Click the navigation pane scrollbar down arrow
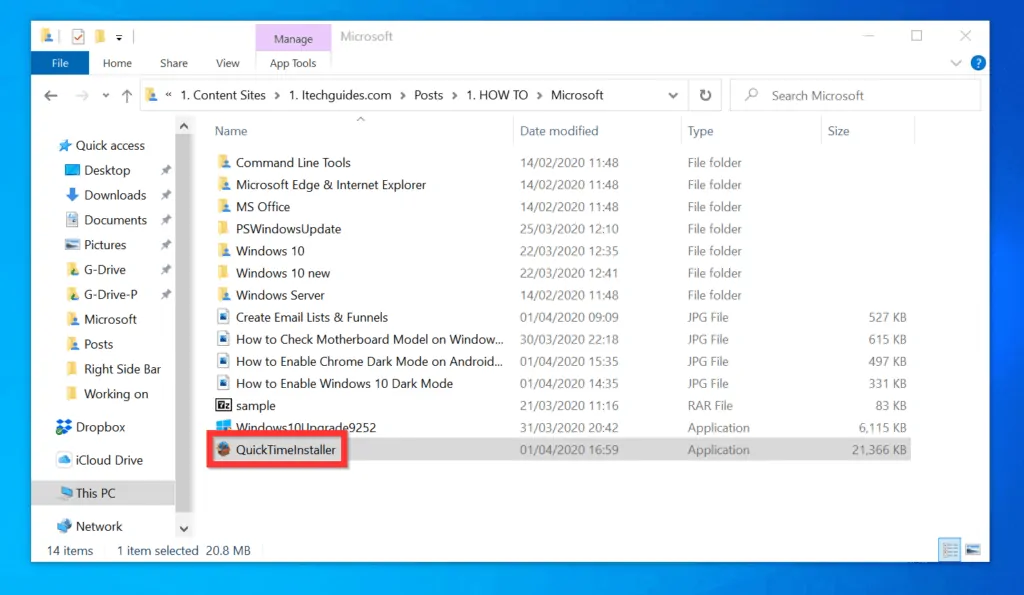Viewport: 1024px width, 595px height. (x=183, y=528)
